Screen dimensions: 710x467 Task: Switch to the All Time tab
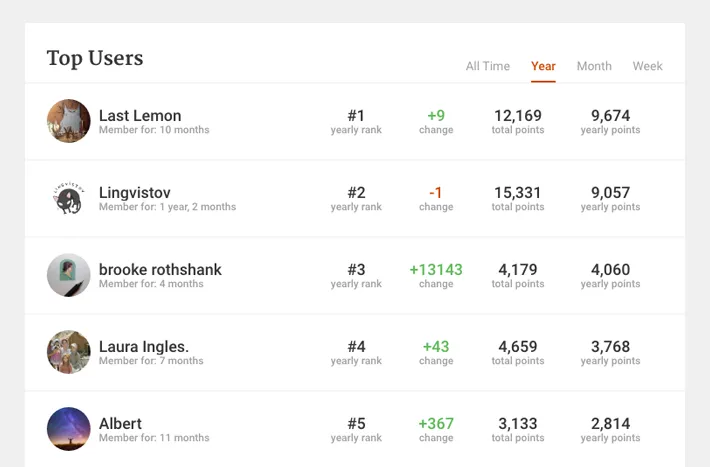pos(488,66)
